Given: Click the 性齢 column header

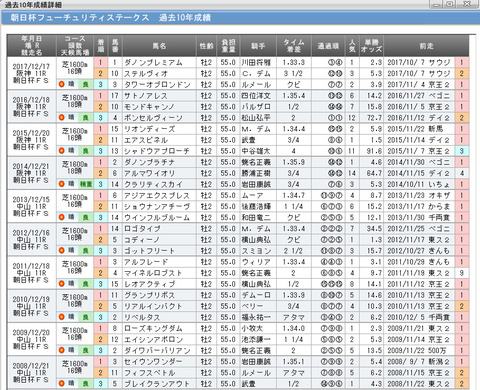Looking at the screenshot, I should pos(206,46).
